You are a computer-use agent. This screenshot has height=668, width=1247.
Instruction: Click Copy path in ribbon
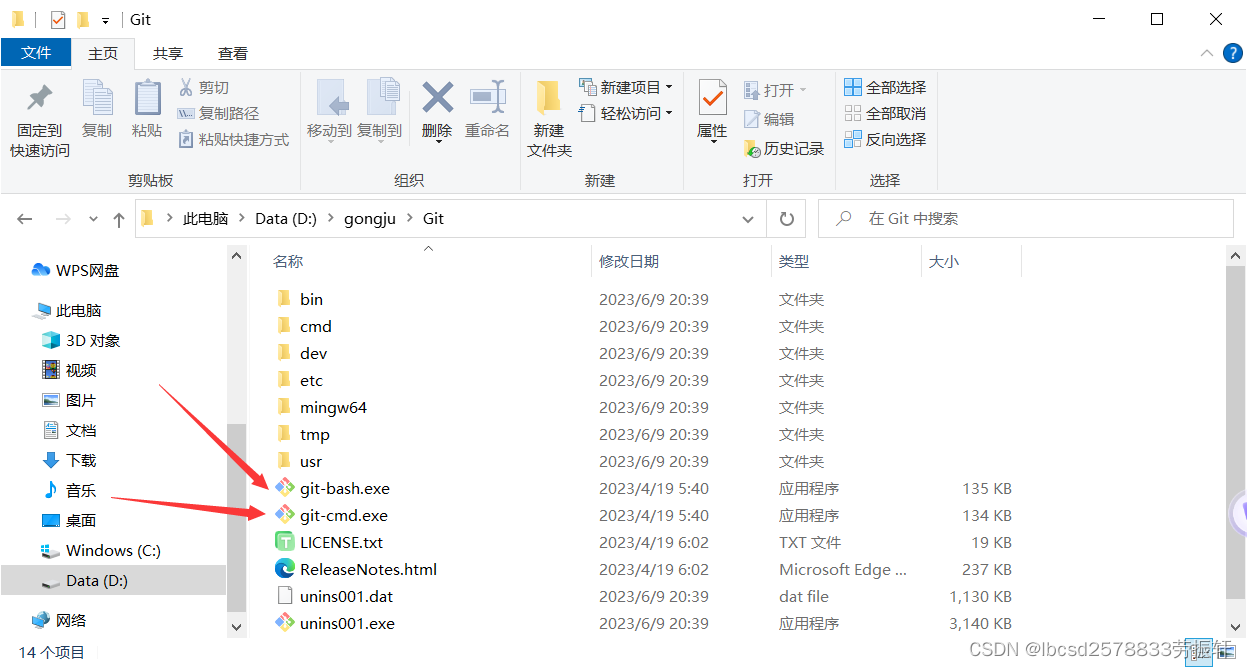click(x=218, y=114)
